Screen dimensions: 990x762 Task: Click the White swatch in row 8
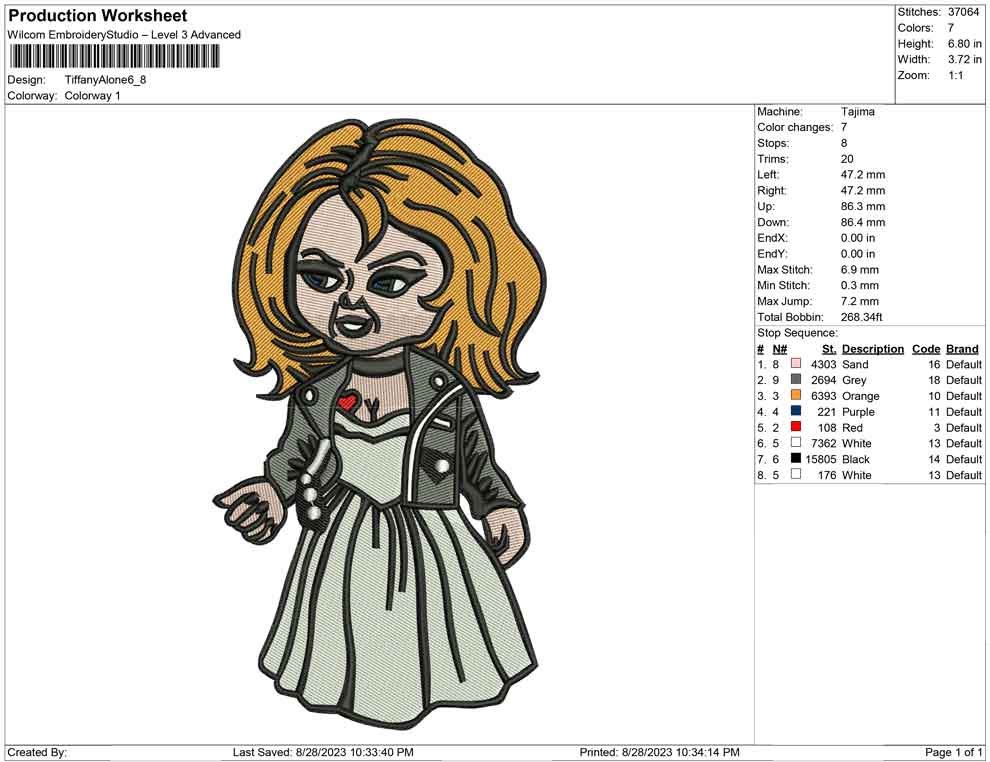[x=796, y=474]
